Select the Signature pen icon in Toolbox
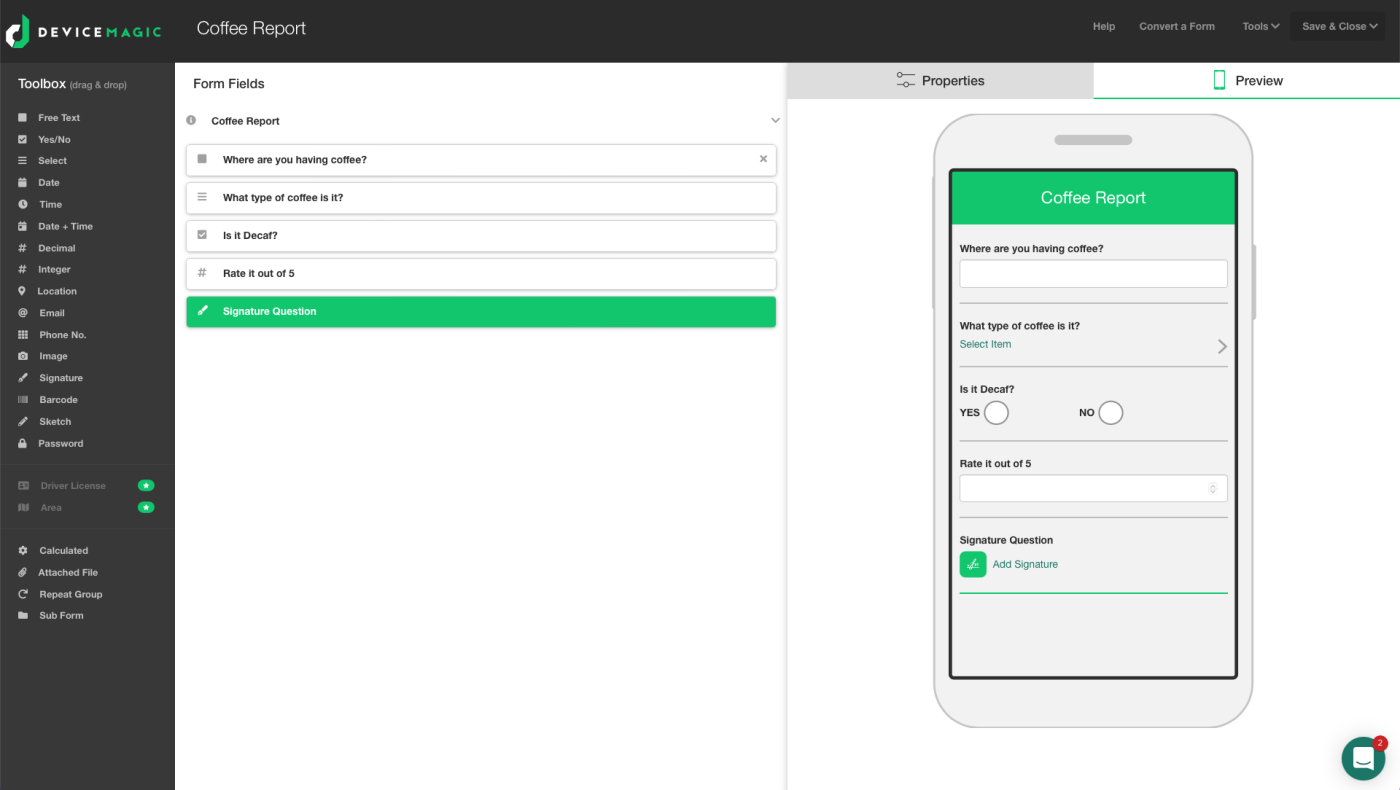This screenshot has width=1400, height=790. (x=22, y=378)
